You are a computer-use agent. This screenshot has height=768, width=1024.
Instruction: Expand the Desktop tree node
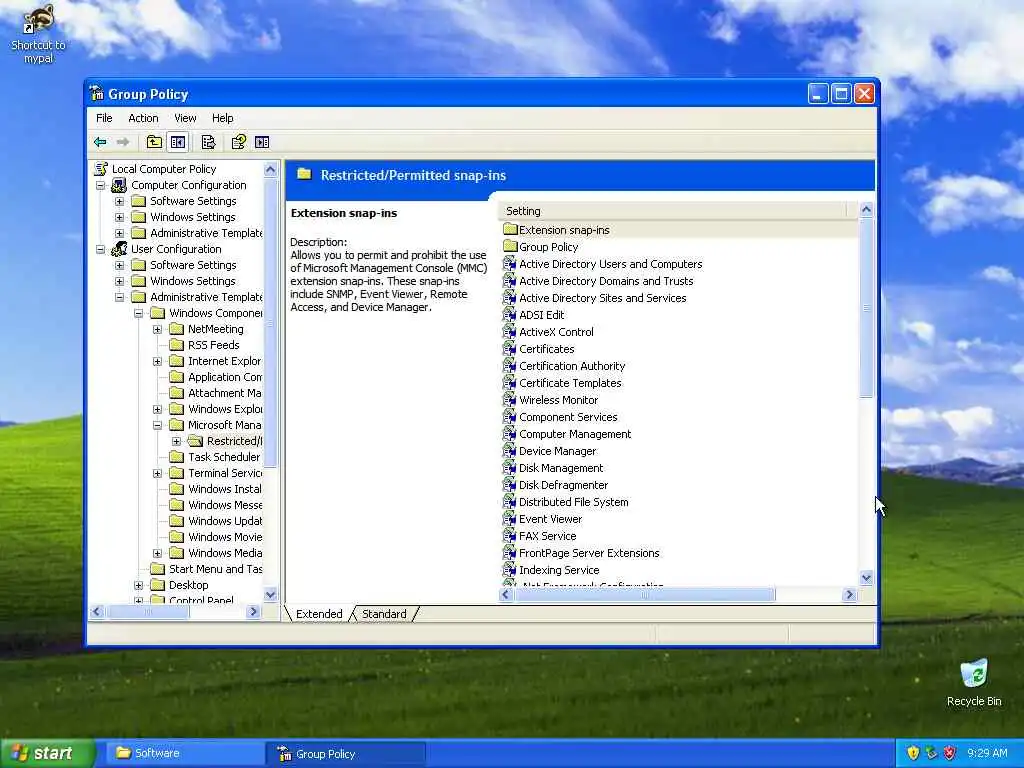coord(138,585)
